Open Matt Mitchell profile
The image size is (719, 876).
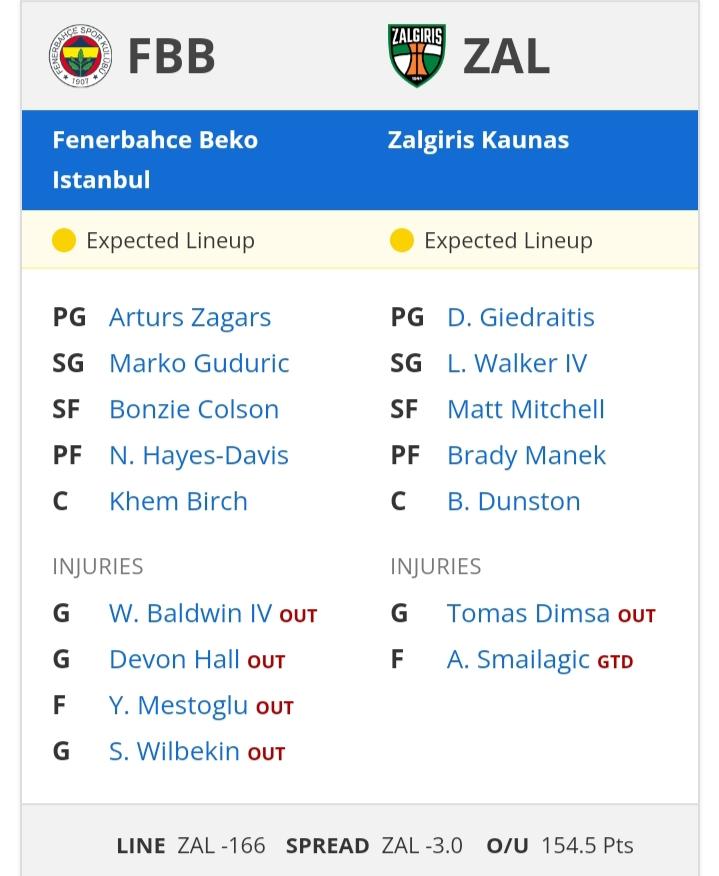click(526, 410)
